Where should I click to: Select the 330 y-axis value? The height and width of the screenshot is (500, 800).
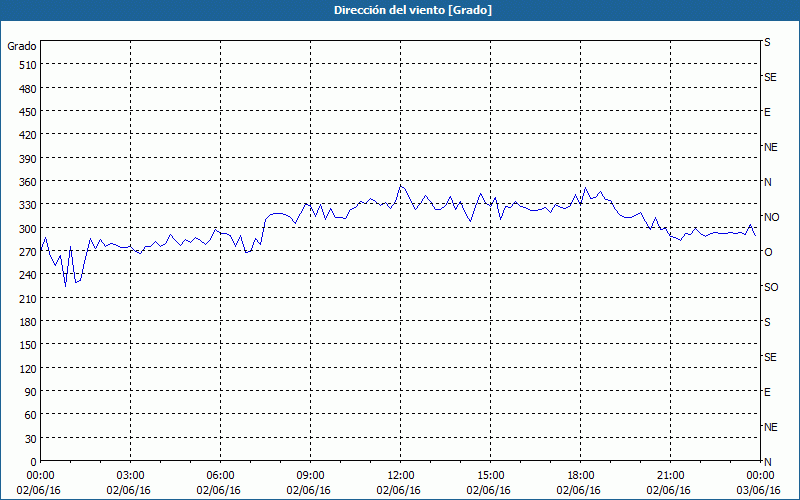click(28, 205)
